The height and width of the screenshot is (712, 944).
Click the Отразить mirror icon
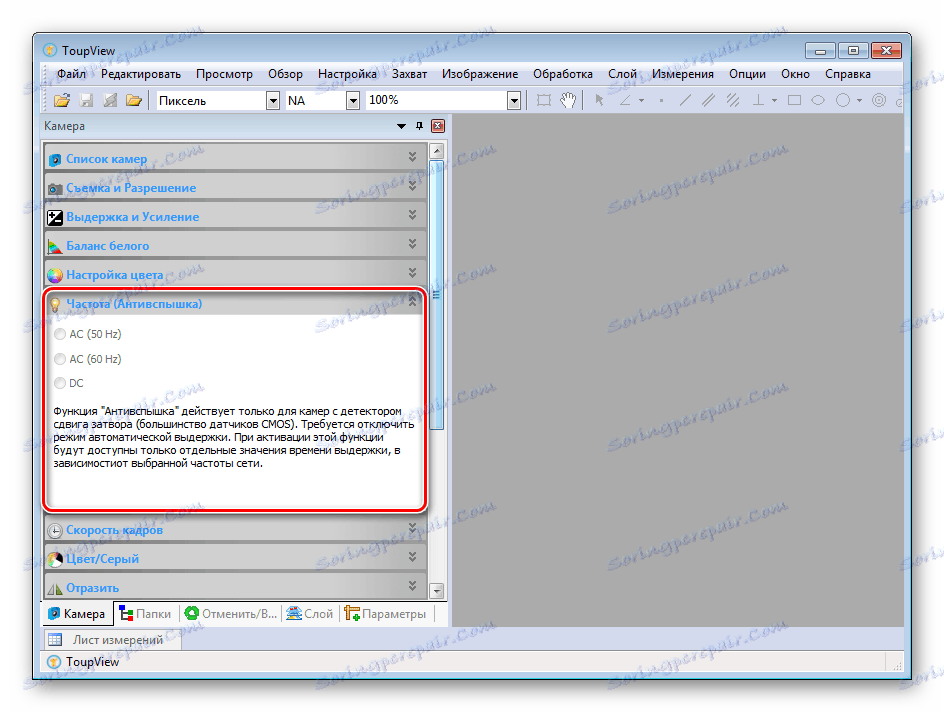[55, 588]
